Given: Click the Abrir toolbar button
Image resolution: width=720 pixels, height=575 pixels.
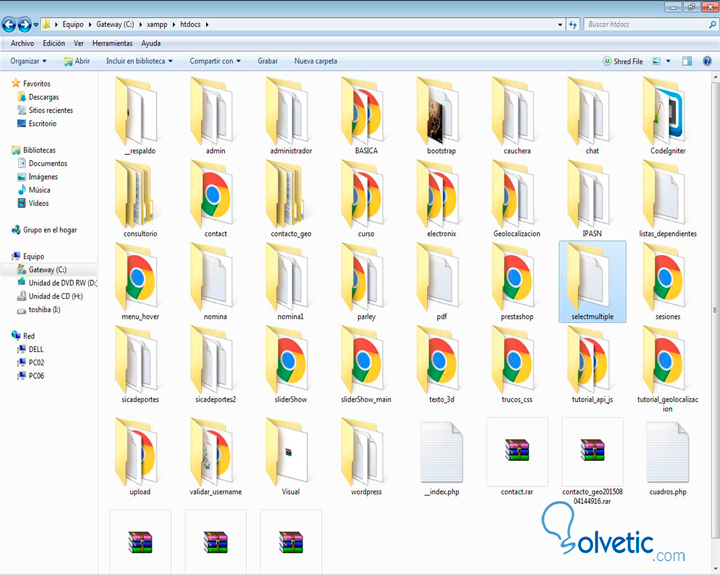Looking at the screenshot, I should (x=77, y=61).
